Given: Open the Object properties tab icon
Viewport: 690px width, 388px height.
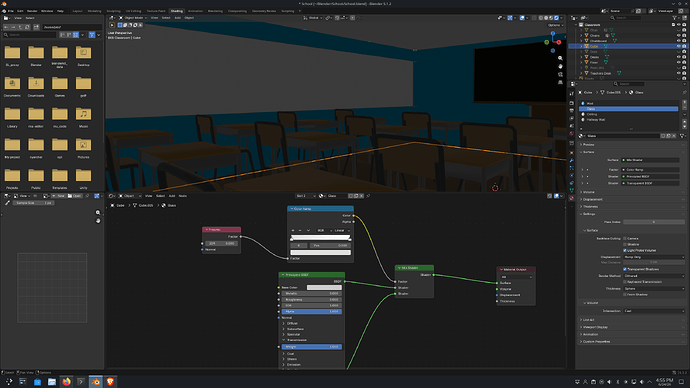Looking at the screenshot, I should click(572, 153).
